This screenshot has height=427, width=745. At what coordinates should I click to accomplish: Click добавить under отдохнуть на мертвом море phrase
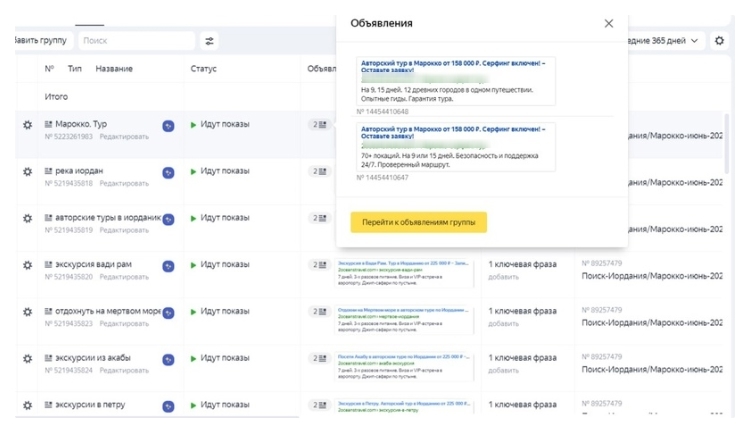click(503, 323)
